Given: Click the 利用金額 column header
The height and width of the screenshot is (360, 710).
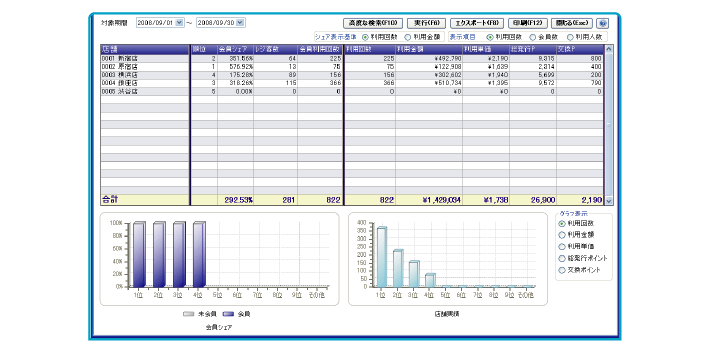Looking at the screenshot, I should (x=429, y=49).
